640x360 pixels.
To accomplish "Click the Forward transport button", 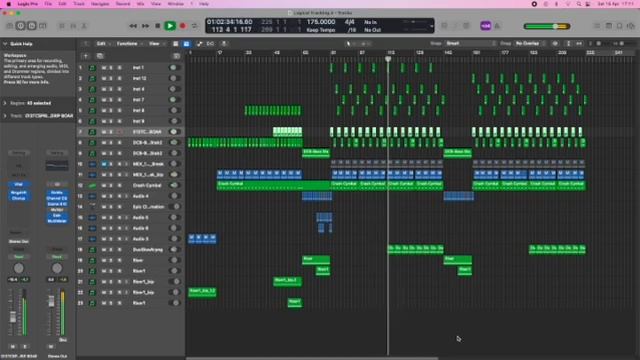I will [145, 26].
